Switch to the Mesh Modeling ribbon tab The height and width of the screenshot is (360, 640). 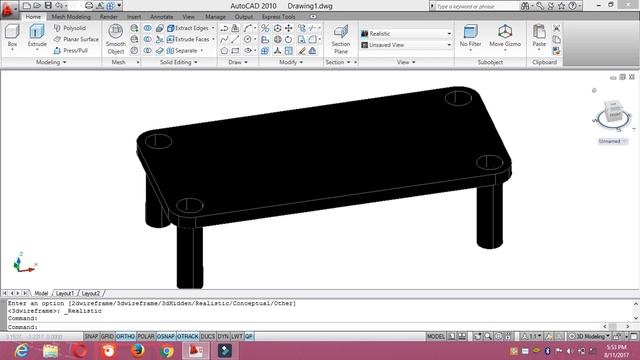(71, 17)
